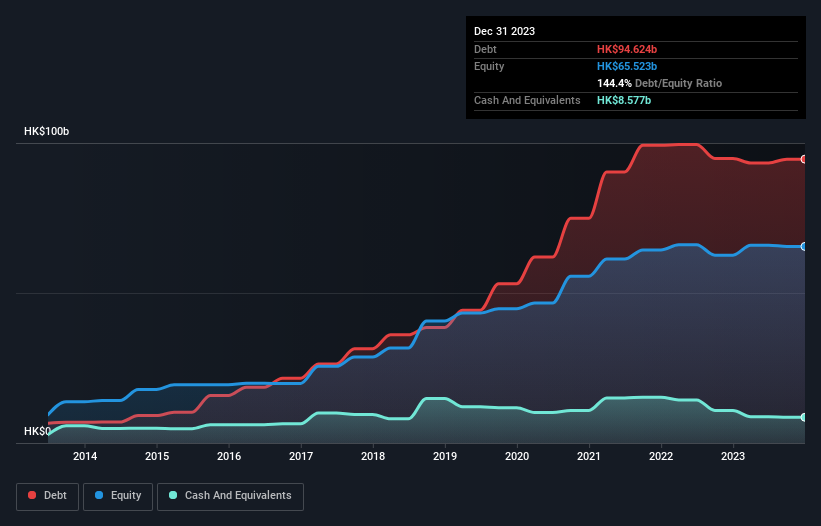The height and width of the screenshot is (526, 821).
Task: Click the 2016 x-axis label
Action: 229,456
